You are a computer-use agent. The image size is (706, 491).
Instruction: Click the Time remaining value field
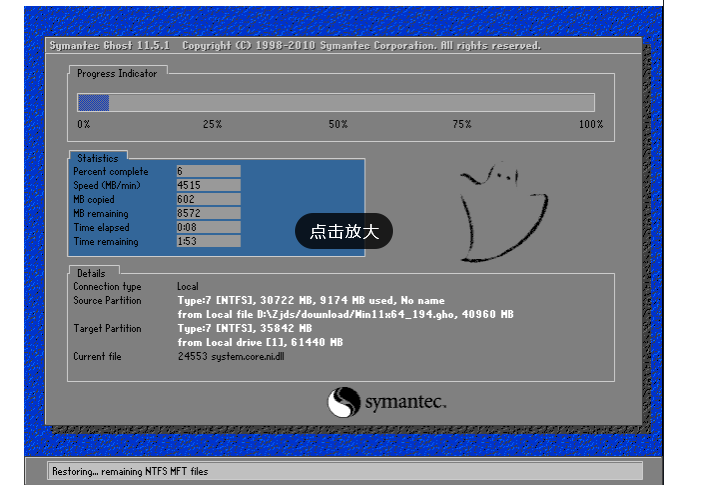[208, 241]
